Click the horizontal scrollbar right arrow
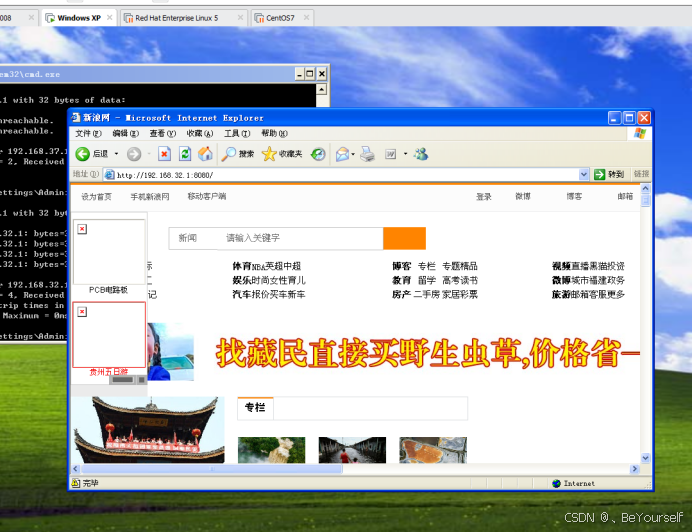692x532 pixels. 635,469
